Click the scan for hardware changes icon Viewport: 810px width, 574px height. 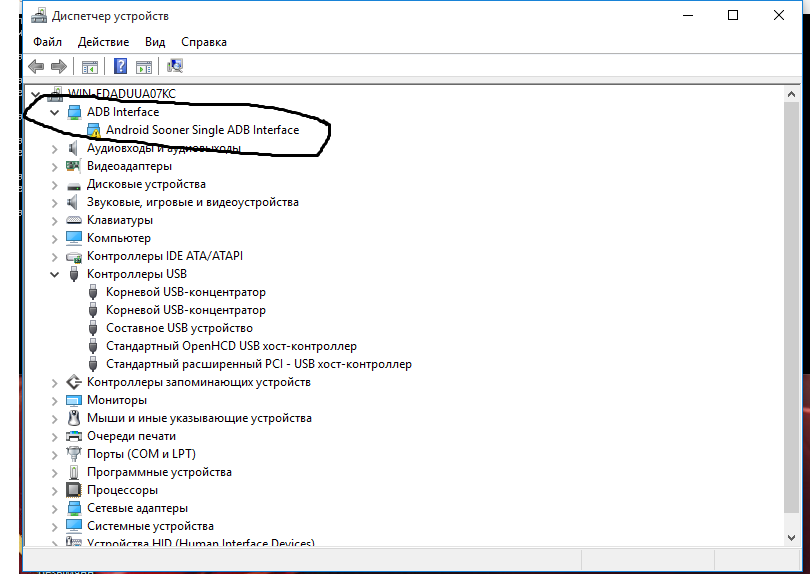pos(175,67)
